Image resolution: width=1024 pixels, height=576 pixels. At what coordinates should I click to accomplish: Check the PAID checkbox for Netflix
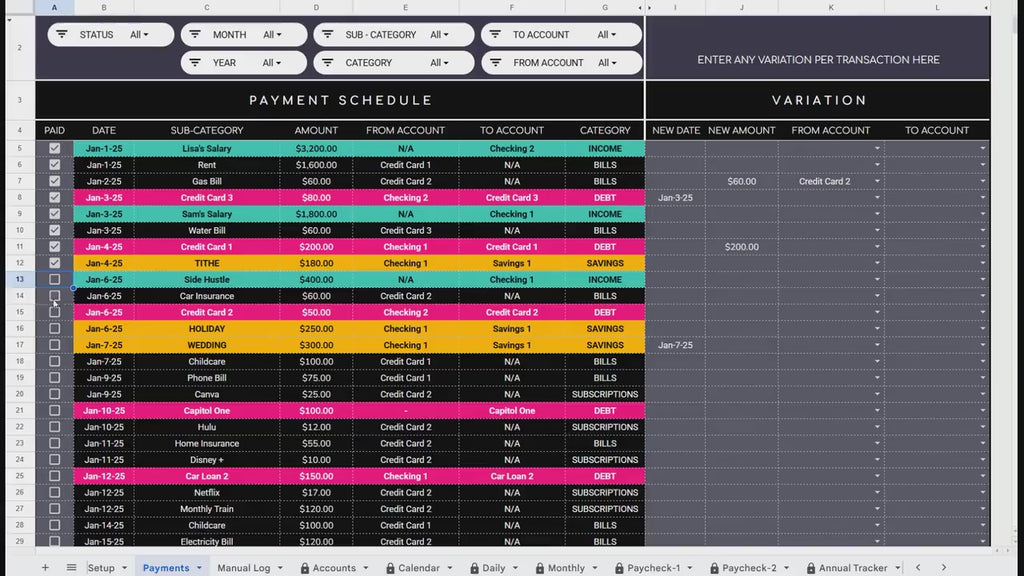[55, 492]
